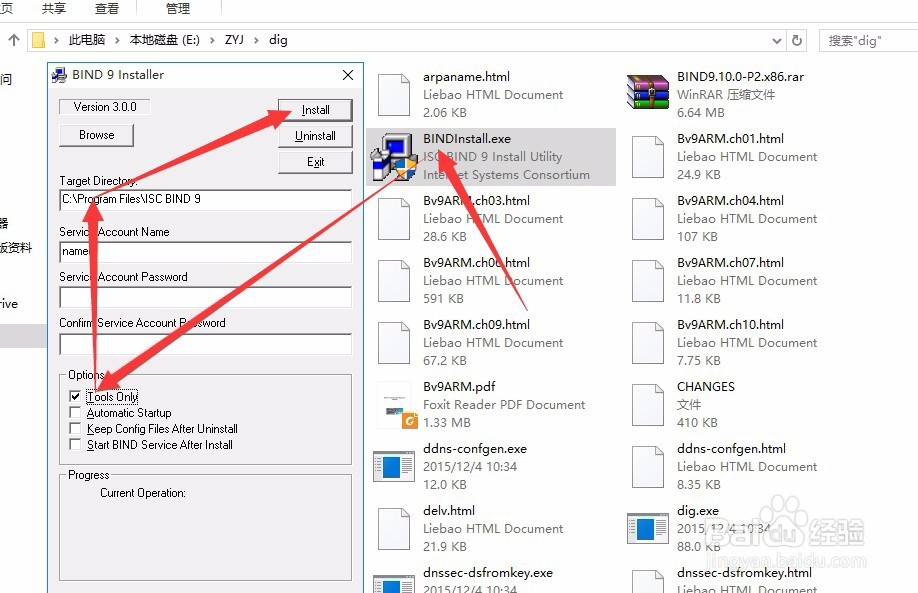Screen dimensions: 918x593
Task: Select the Bv9ARM.ch03.html file icon
Action: [x=393, y=219]
